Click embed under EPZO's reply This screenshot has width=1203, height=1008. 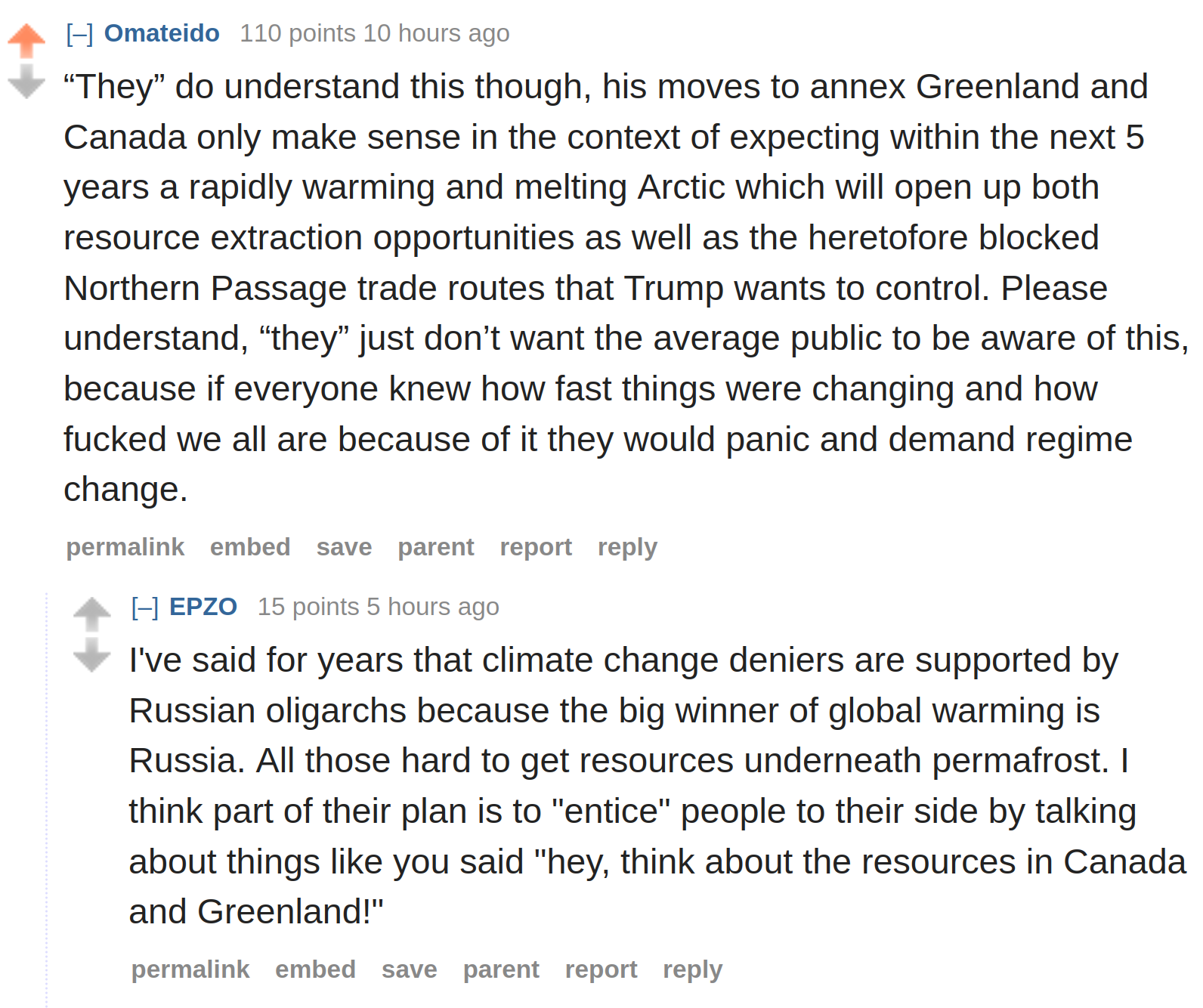pyautogui.click(x=315, y=969)
